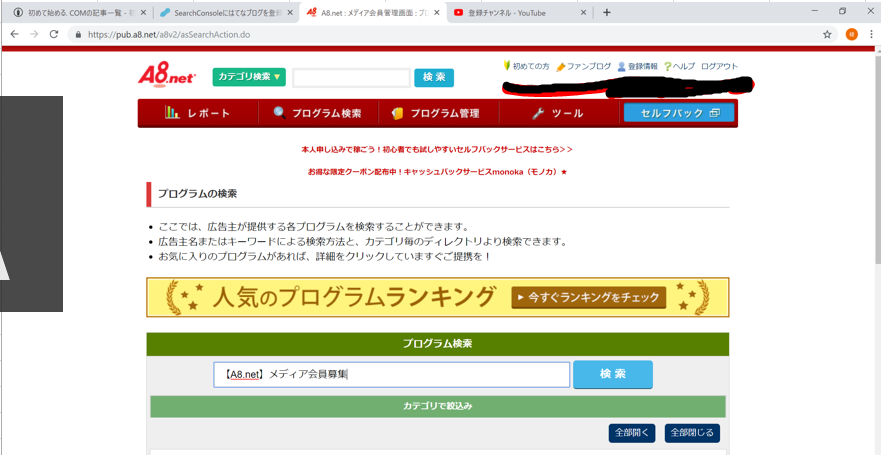The width and height of the screenshot is (881, 455).
Task: Open the プログラム検索 menu
Action: pyautogui.click(x=318, y=113)
